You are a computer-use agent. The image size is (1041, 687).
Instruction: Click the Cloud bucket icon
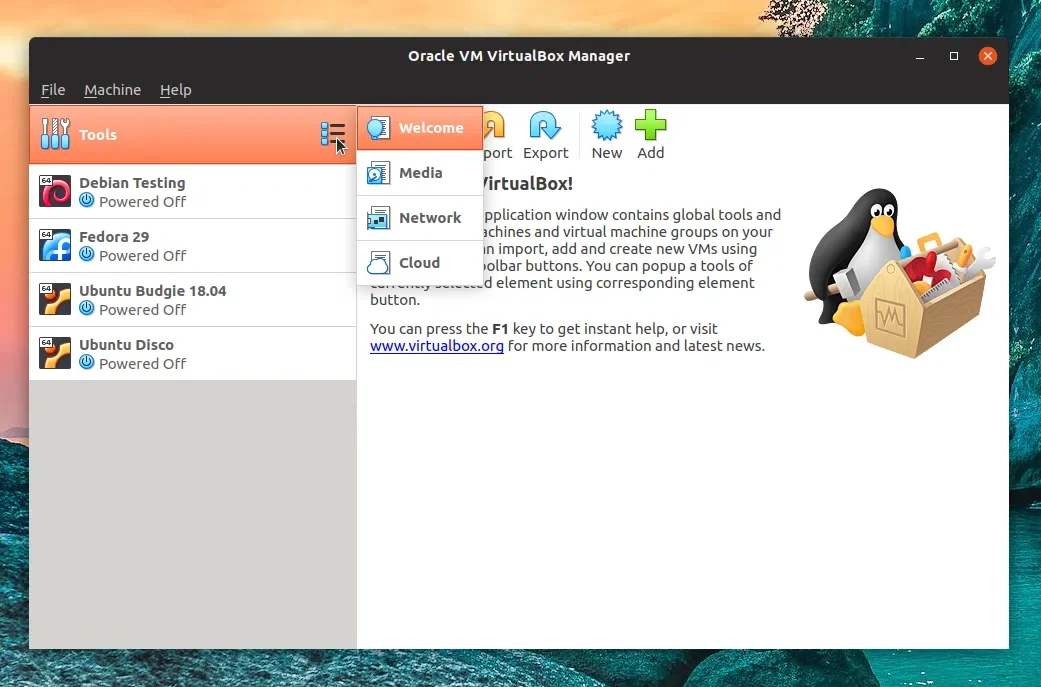[x=378, y=263]
